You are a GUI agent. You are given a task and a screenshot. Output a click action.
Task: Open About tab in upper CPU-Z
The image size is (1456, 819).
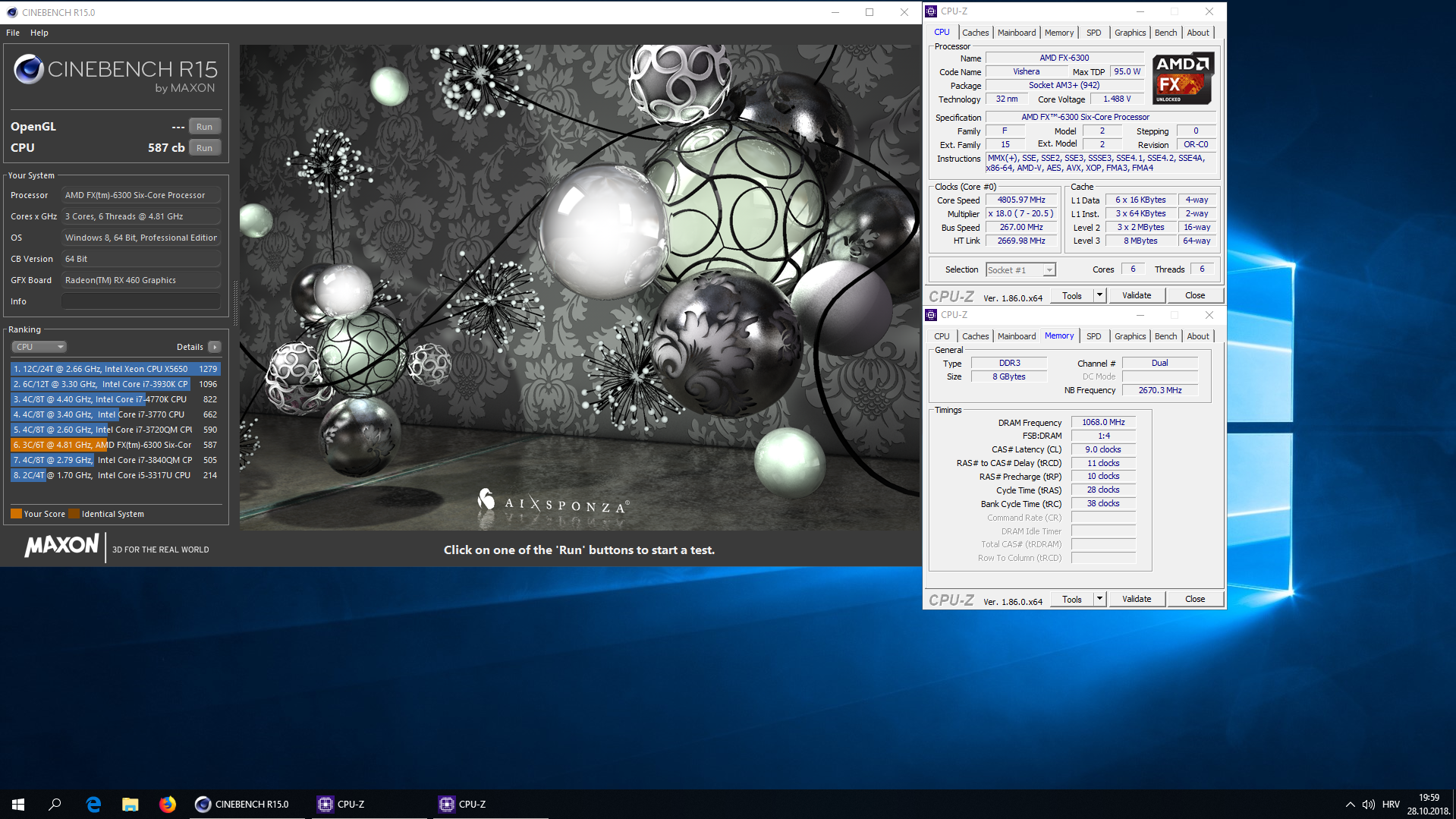(1198, 33)
